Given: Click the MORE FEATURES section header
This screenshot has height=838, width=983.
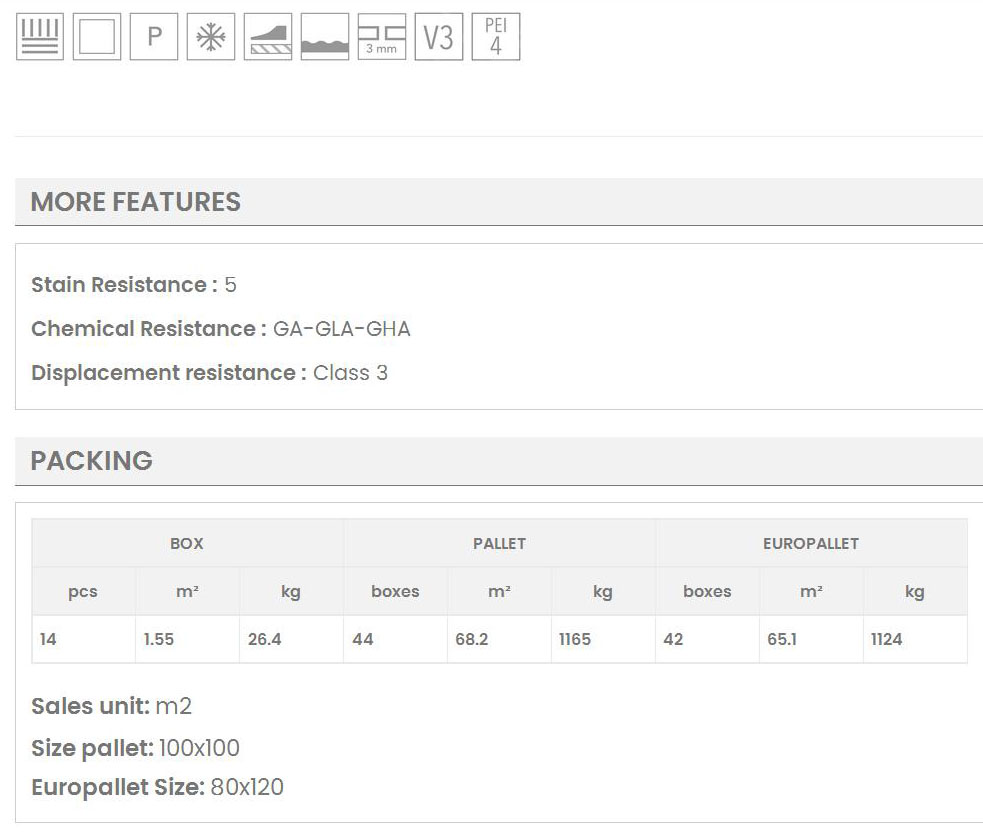Looking at the screenshot, I should pos(136,202).
